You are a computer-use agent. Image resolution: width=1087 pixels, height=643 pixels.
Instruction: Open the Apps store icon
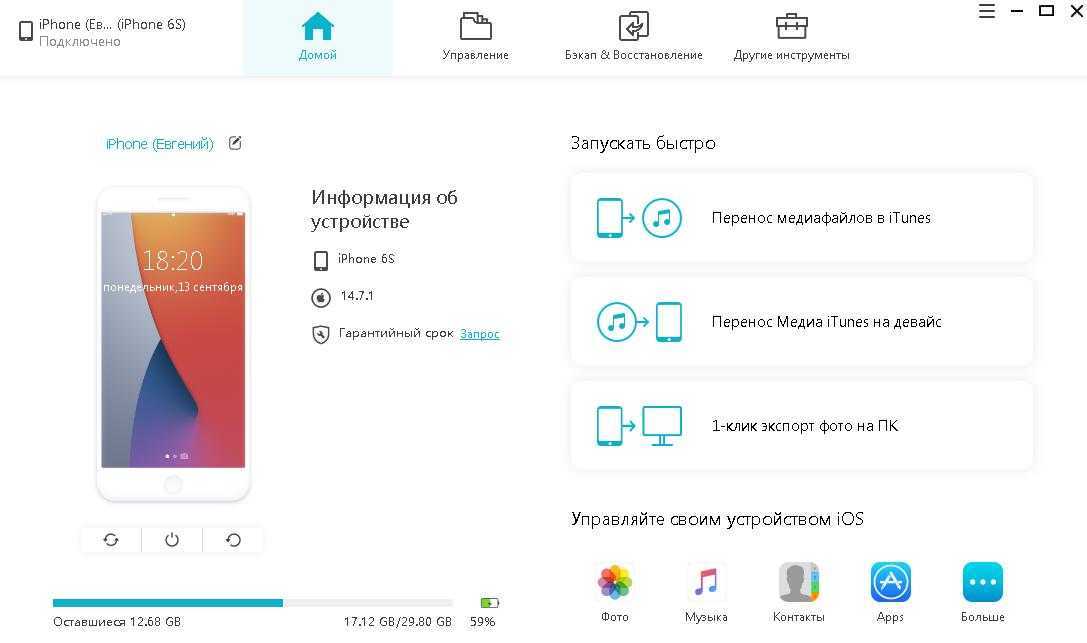890,581
